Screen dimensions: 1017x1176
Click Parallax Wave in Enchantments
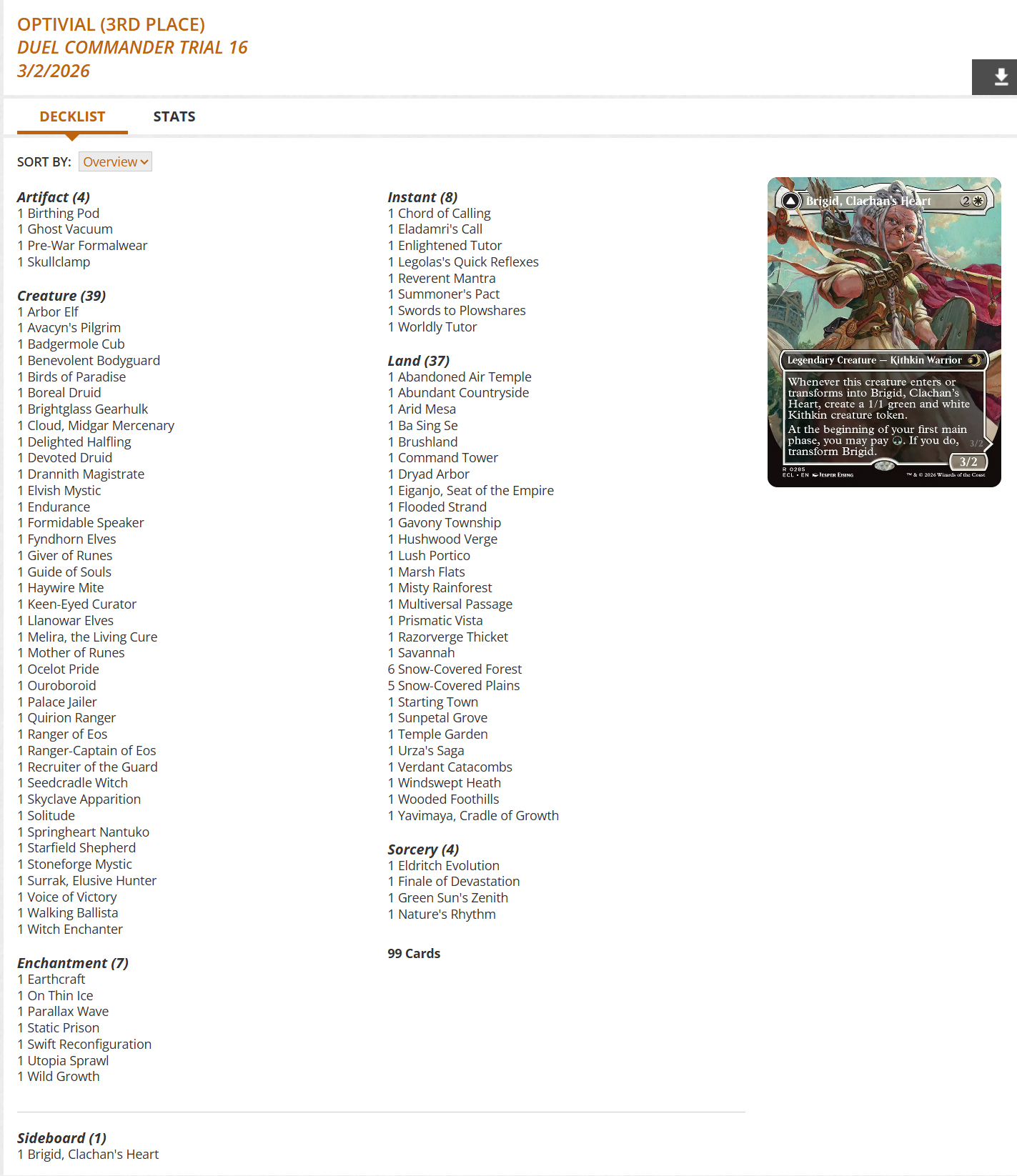[68, 1011]
